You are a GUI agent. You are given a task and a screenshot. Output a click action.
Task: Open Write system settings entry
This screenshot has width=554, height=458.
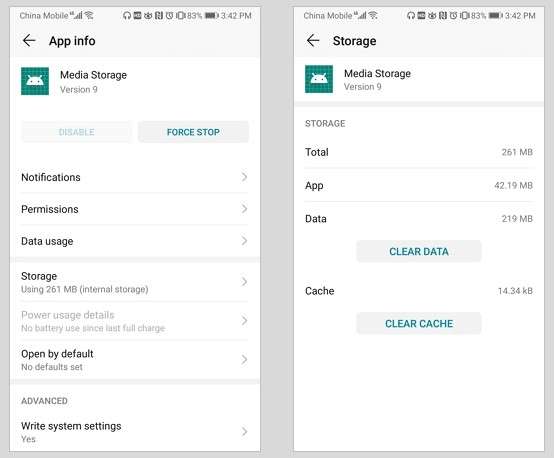click(135, 432)
